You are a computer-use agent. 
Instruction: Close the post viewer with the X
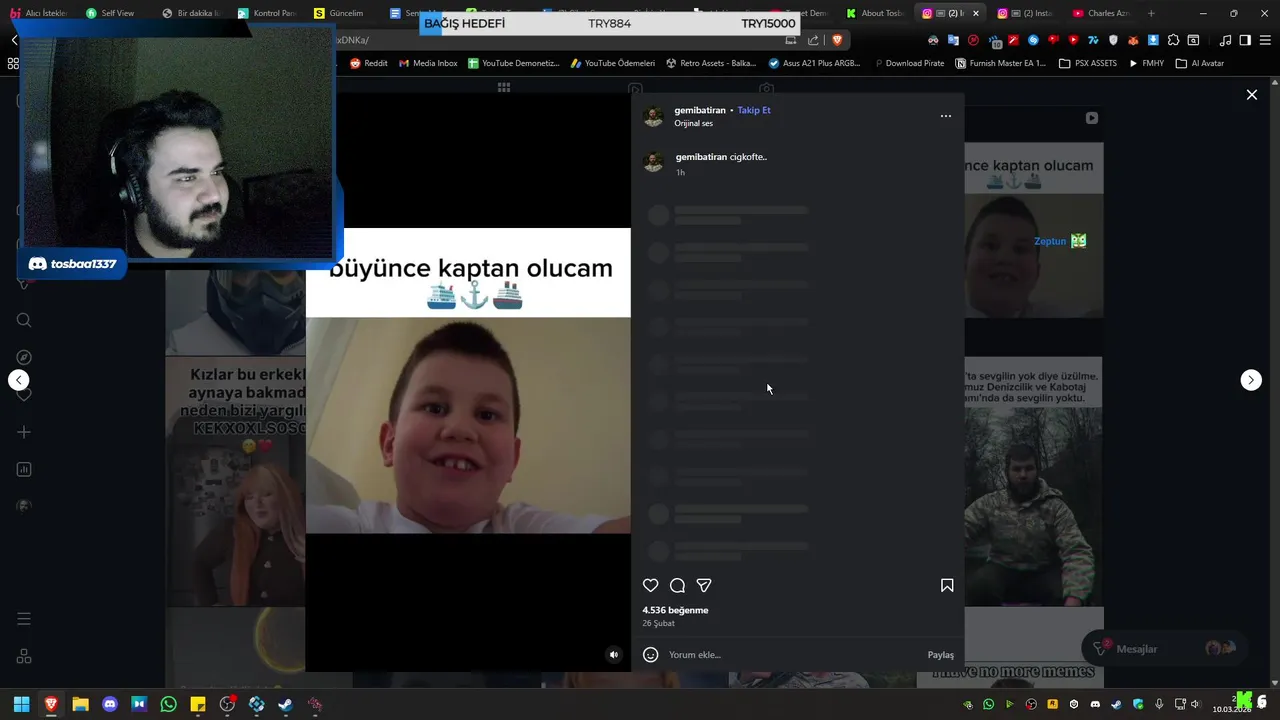(x=1252, y=95)
